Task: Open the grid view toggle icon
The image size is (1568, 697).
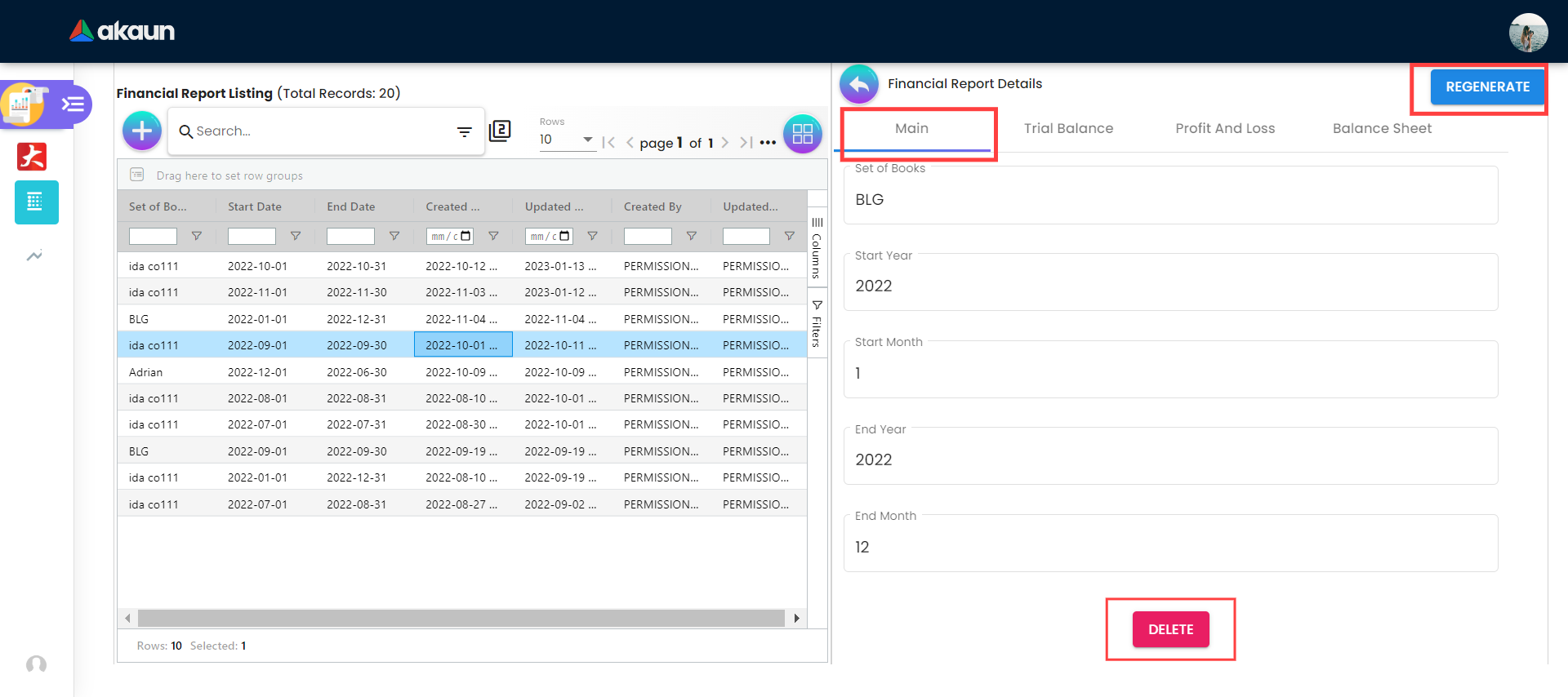Action: click(802, 134)
